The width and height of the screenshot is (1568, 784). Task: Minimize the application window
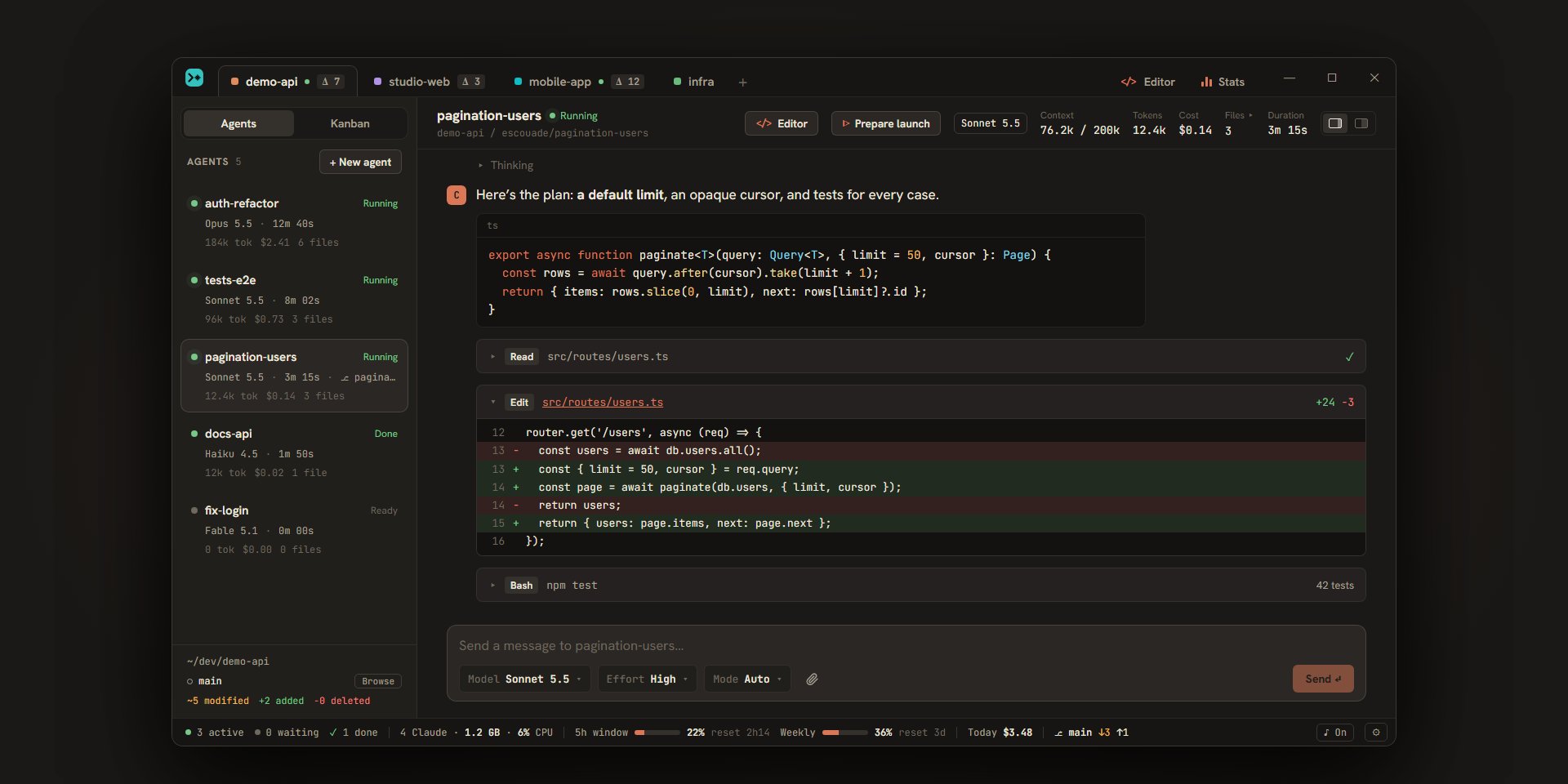point(1290,78)
